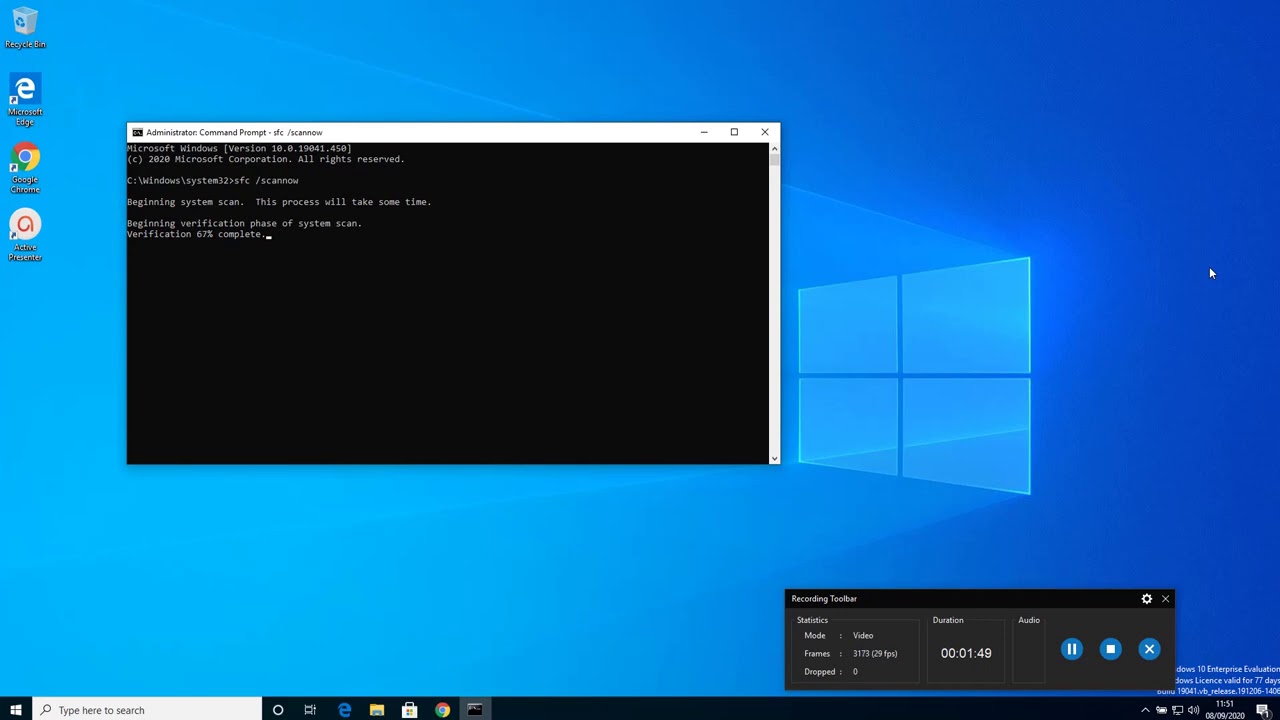Click the Mode value 'Video'

863,636
